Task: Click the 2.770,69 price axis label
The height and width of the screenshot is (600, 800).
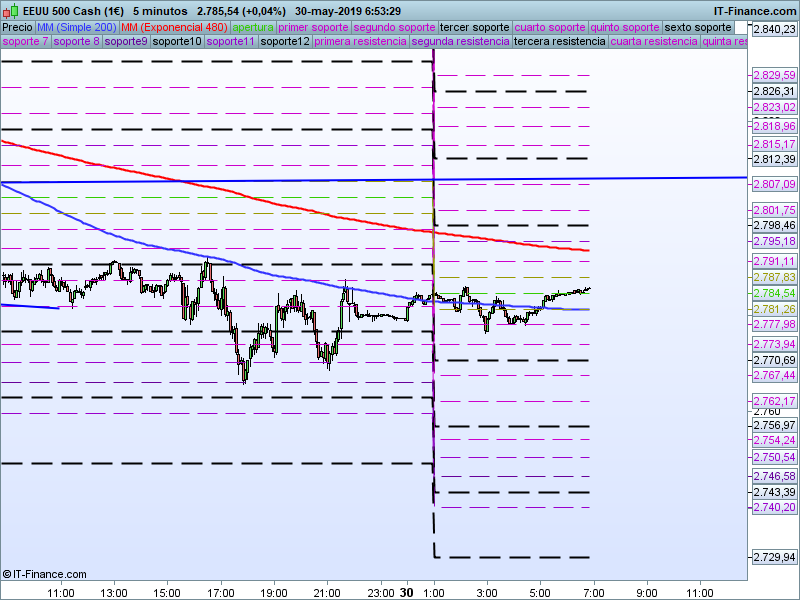Action: click(774, 360)
